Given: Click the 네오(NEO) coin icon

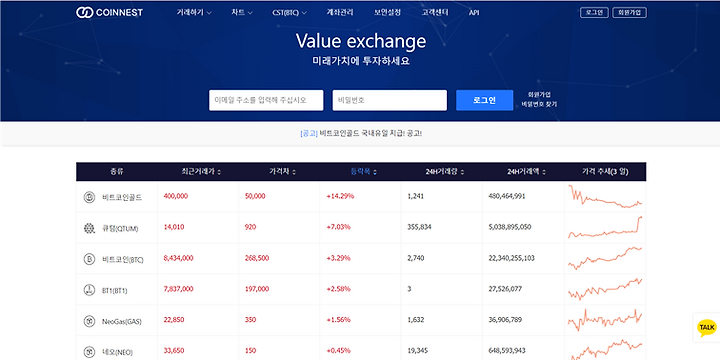Looking at the screenshot, I should coord(89,352).
